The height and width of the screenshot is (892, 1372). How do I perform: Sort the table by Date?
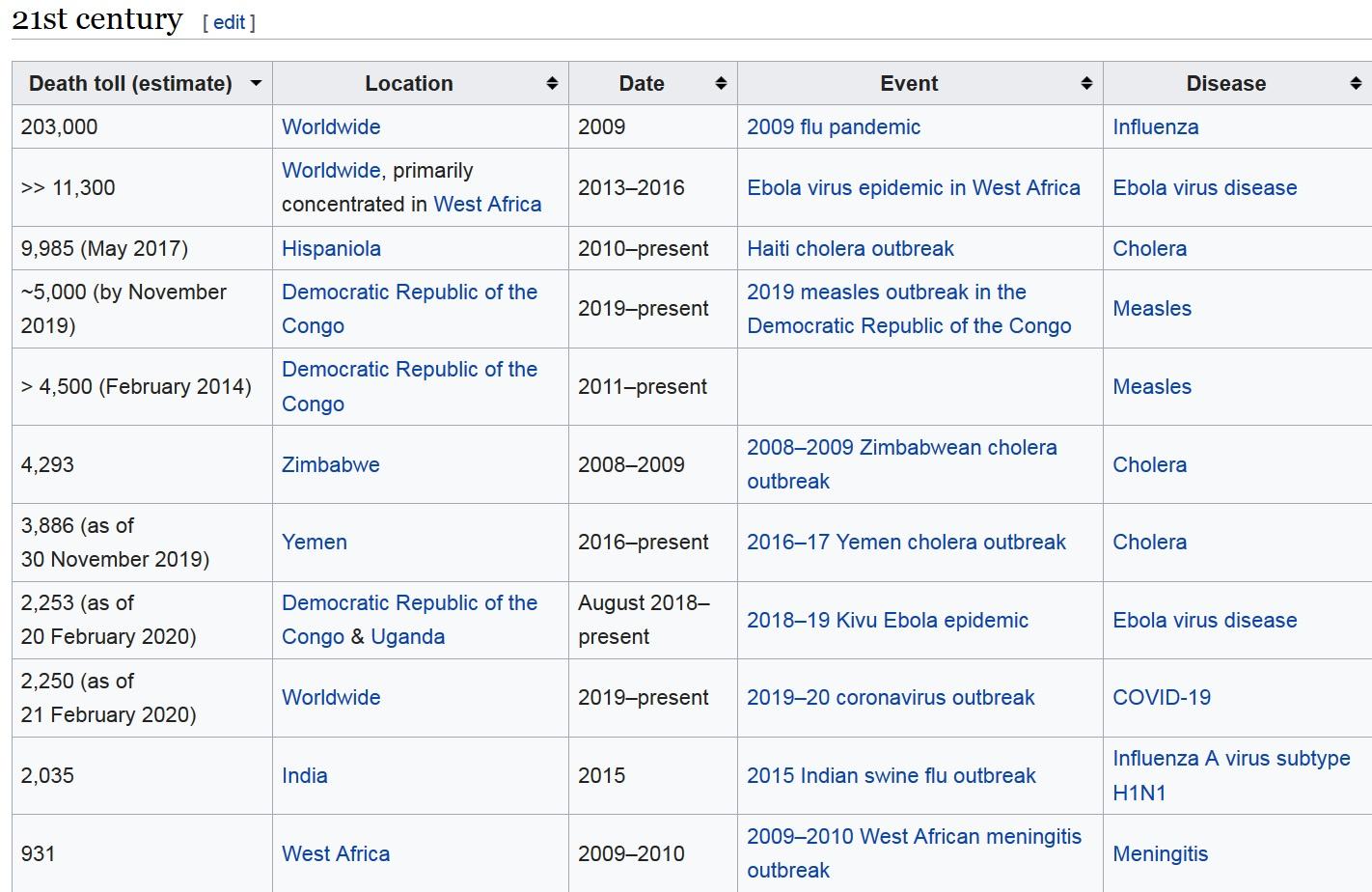coord(721,84)
